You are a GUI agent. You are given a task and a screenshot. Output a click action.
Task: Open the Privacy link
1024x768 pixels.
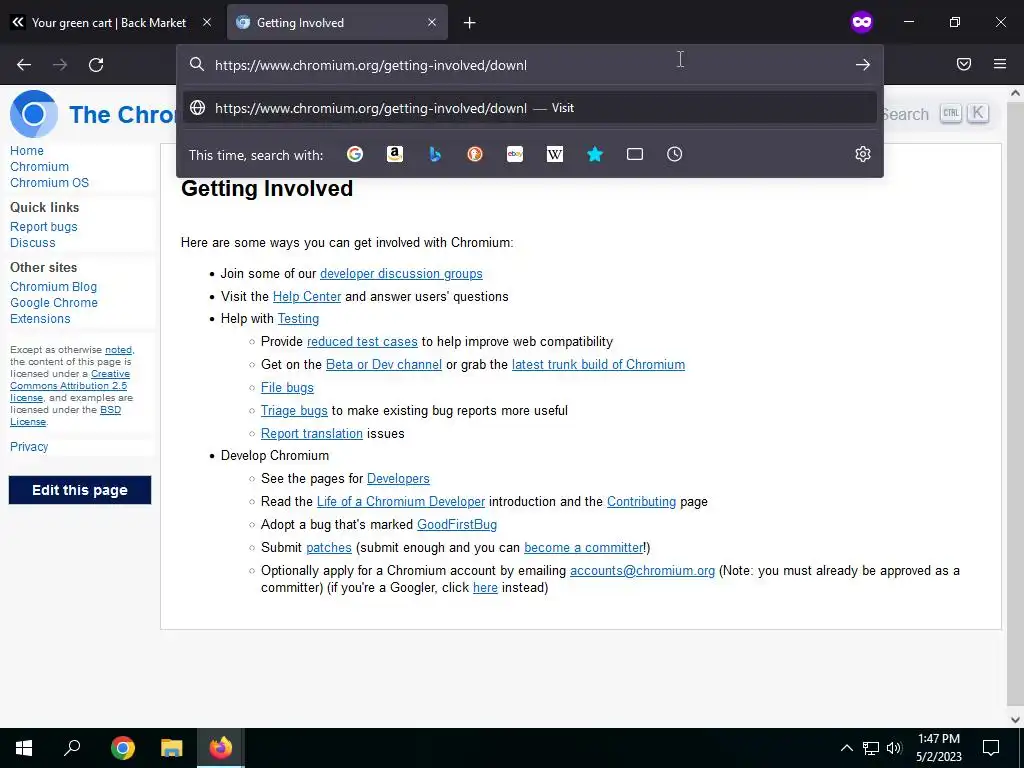pyautogui.click(x=29, y=447)
